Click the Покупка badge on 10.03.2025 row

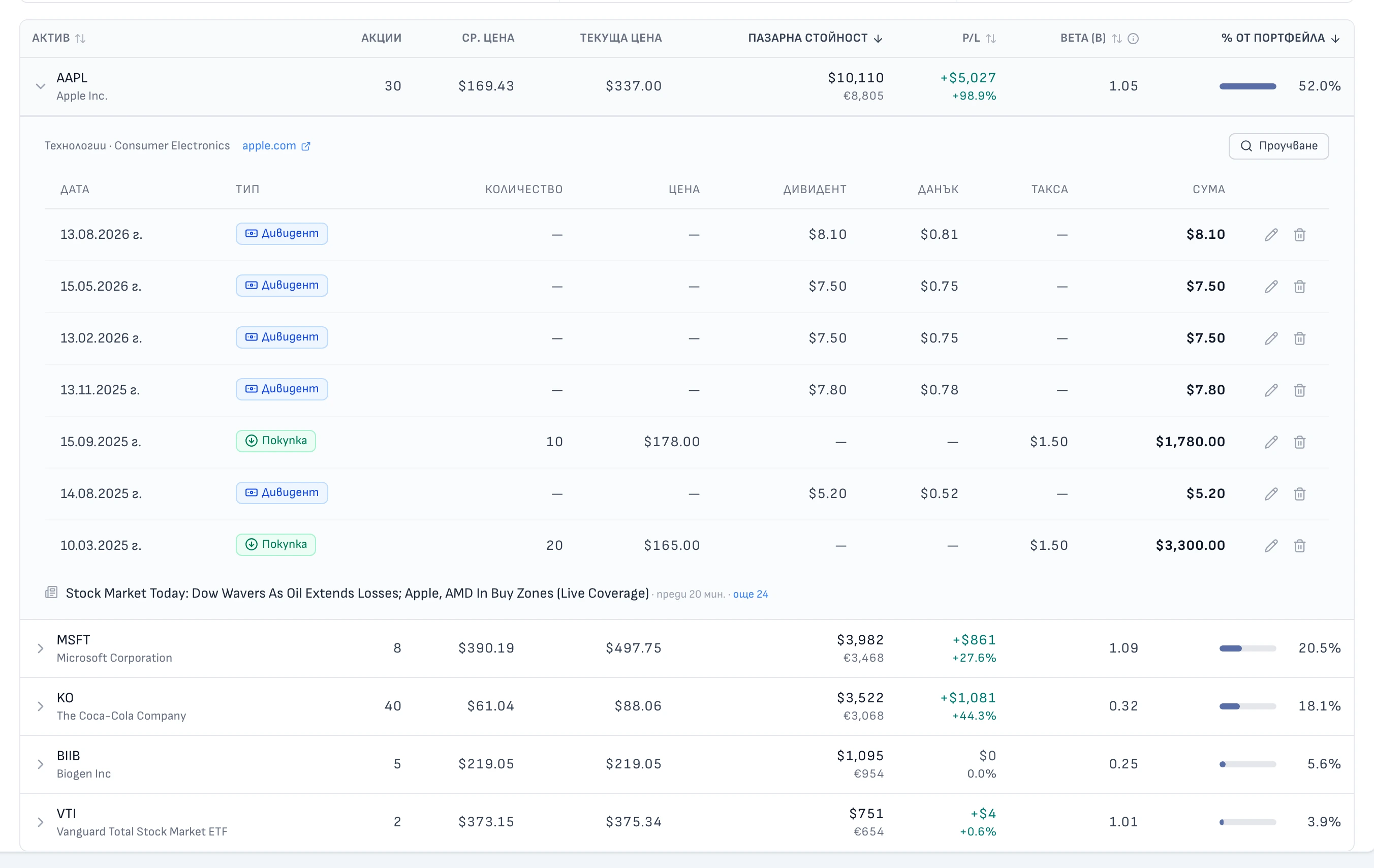[x=275, y=544]
